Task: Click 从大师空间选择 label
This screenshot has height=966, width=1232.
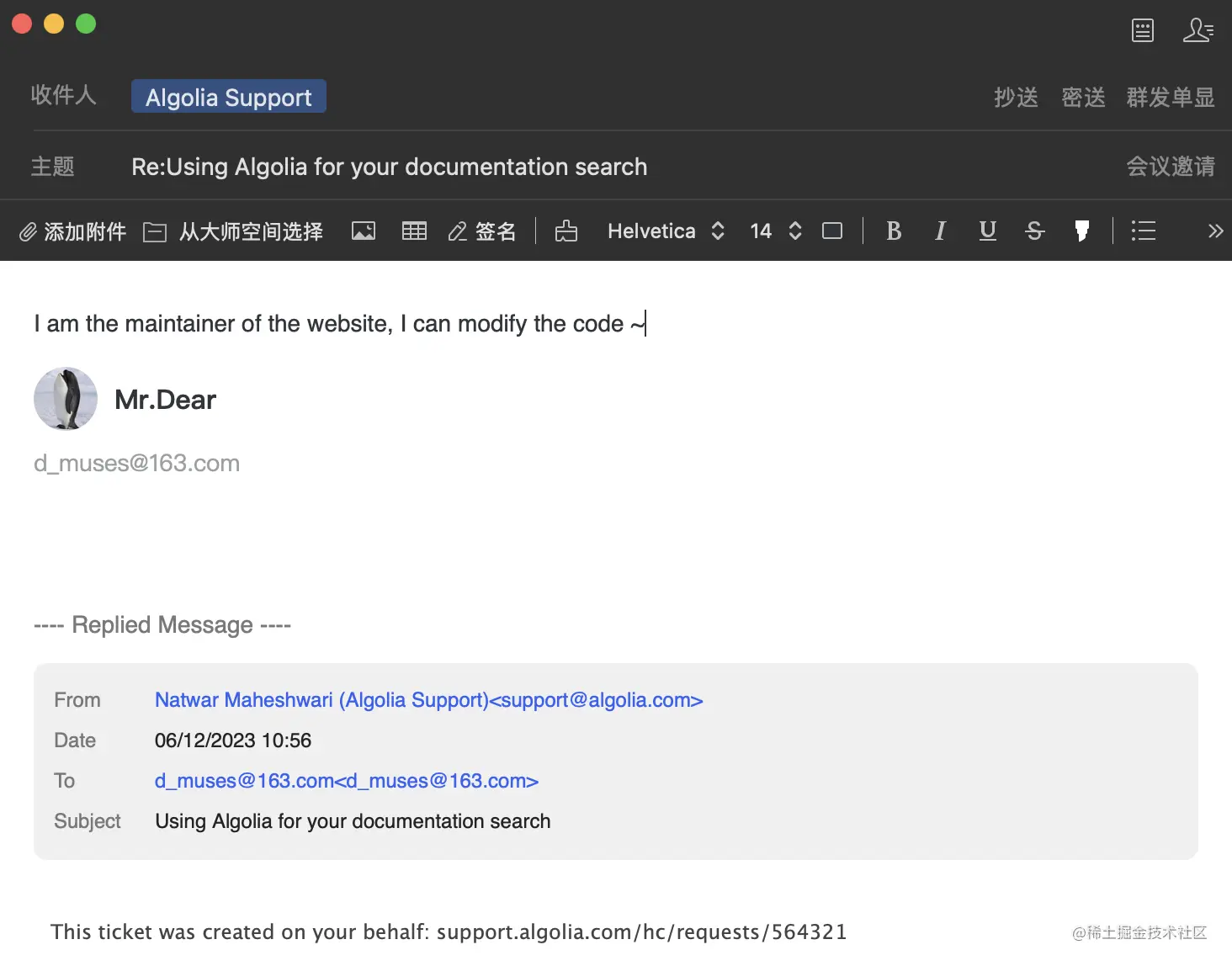Action: (x=251, y=231)
